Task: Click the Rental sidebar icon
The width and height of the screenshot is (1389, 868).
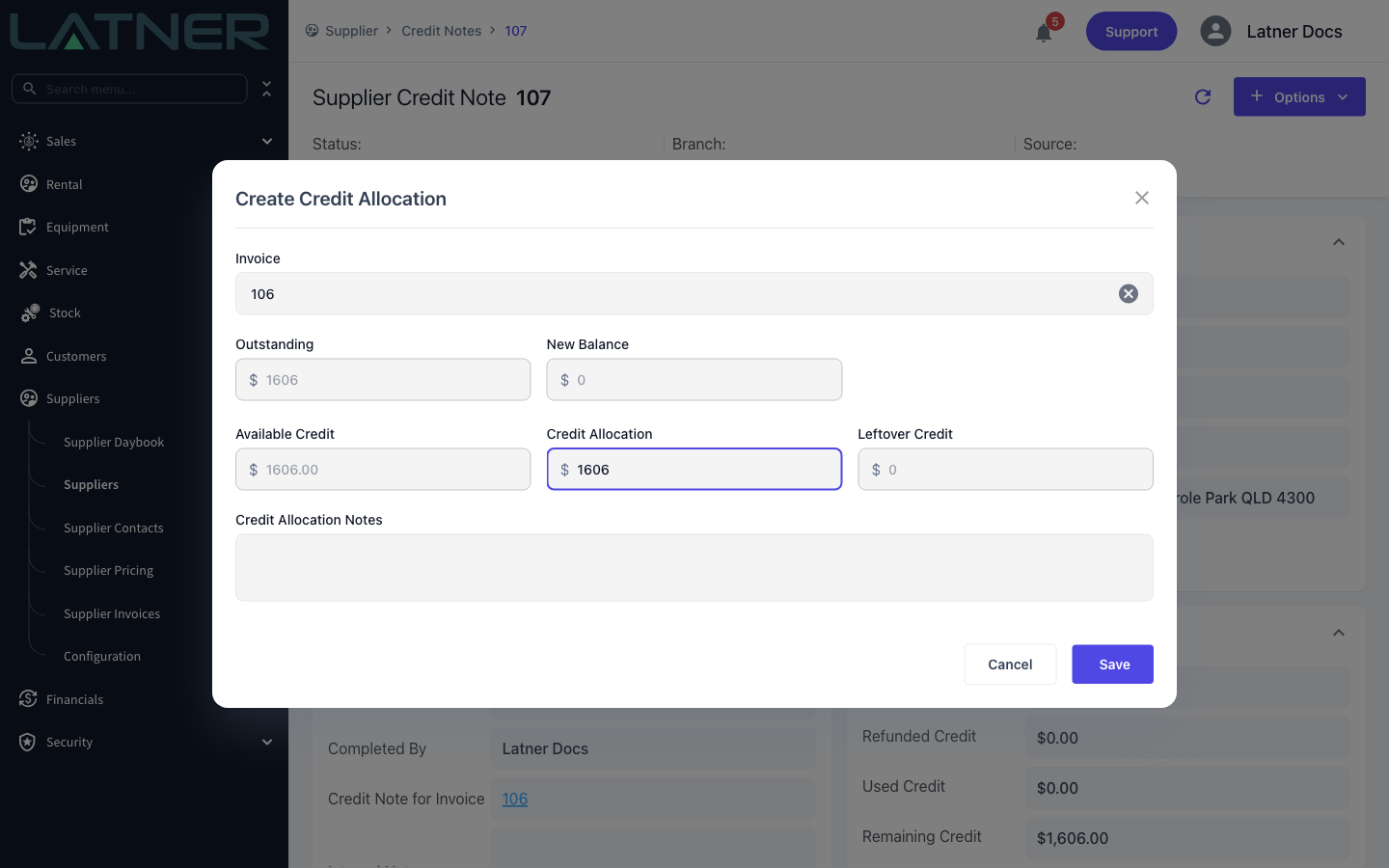Action: click(29, 184)
